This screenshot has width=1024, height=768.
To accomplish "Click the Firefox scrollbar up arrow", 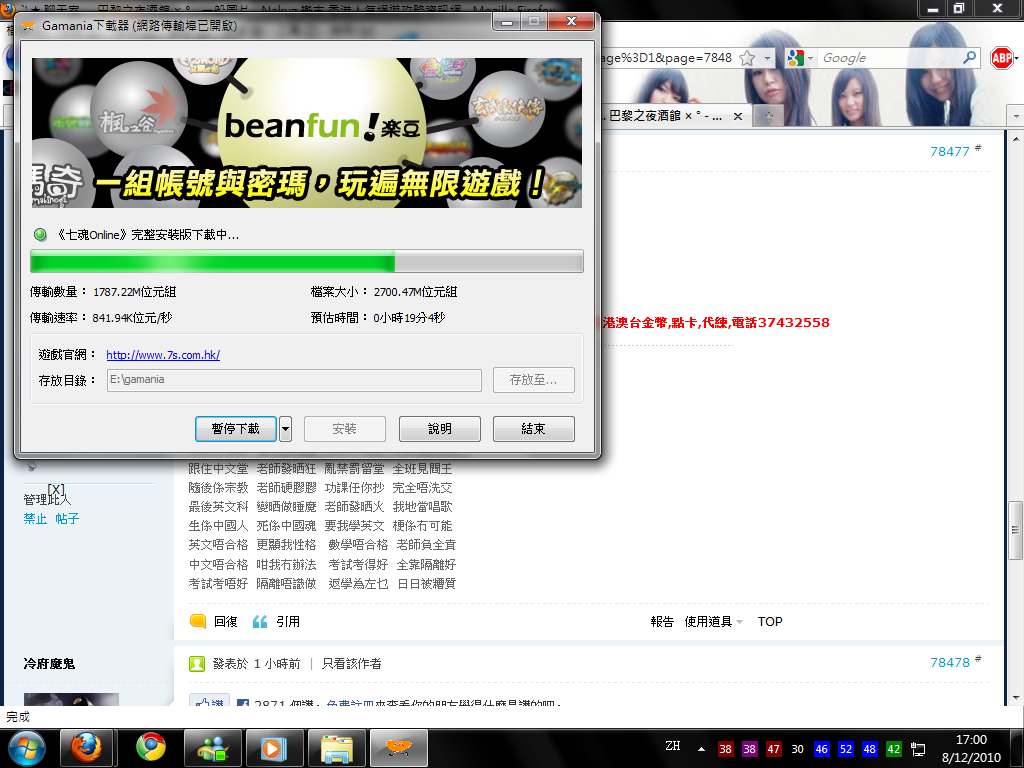I will (1016, 138).
